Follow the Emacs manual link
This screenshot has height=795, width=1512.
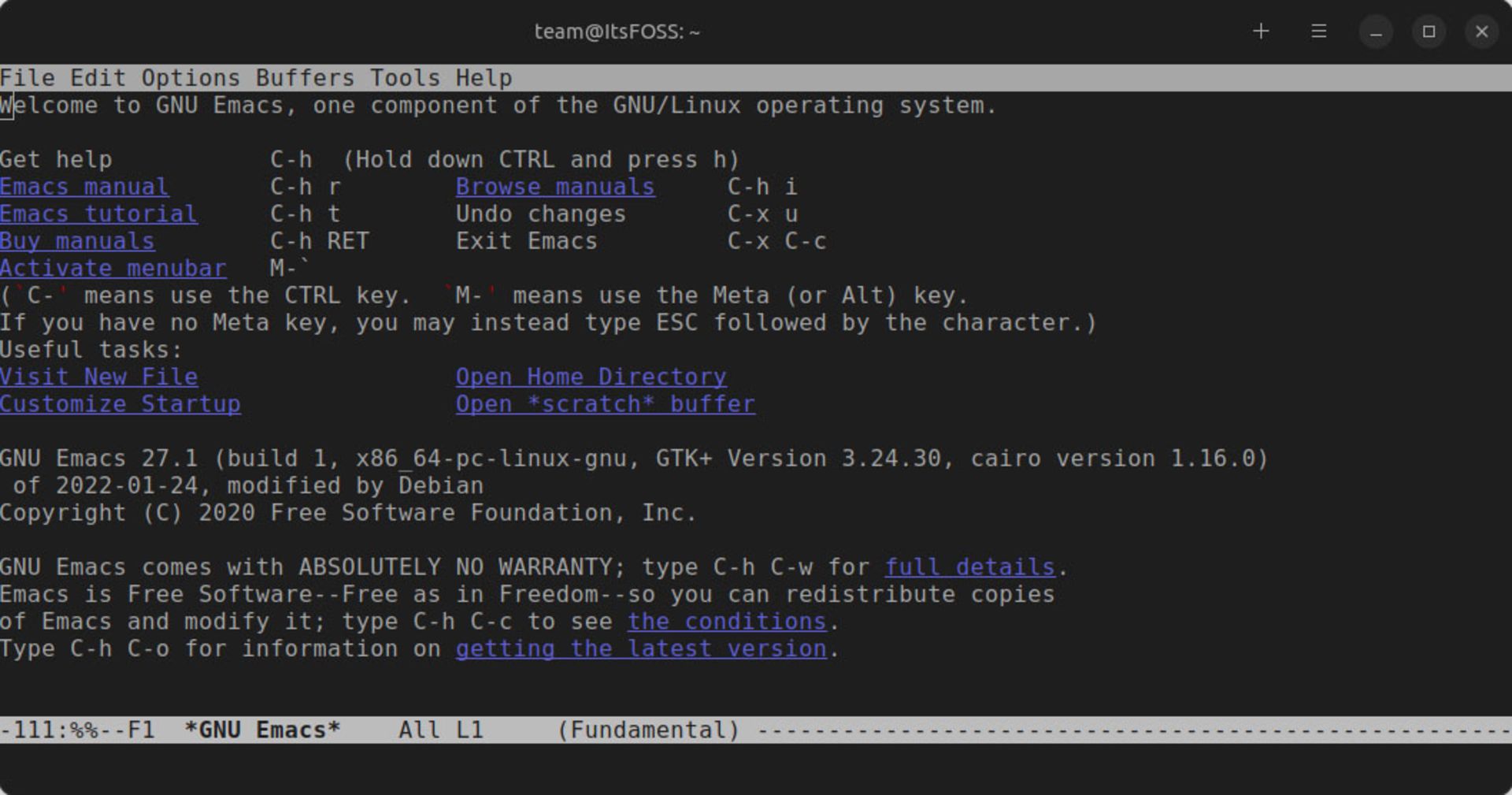(x=84, y=187)
